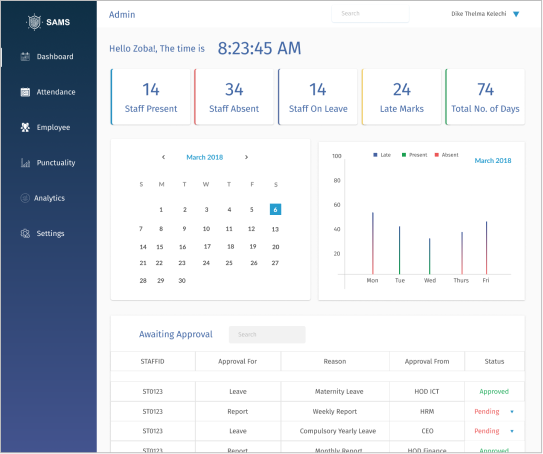Select day 6 highlighted in calendar

click(275, 210)
